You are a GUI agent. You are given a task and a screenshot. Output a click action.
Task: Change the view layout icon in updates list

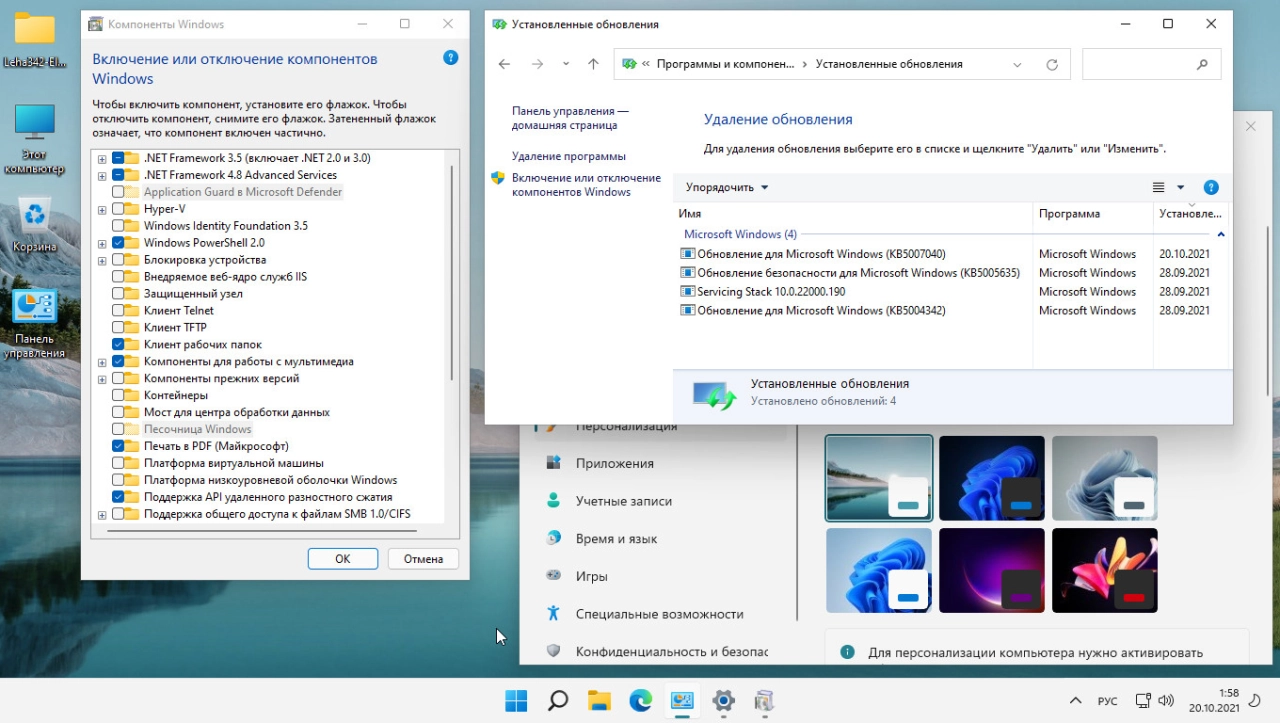click(1159, 187)
